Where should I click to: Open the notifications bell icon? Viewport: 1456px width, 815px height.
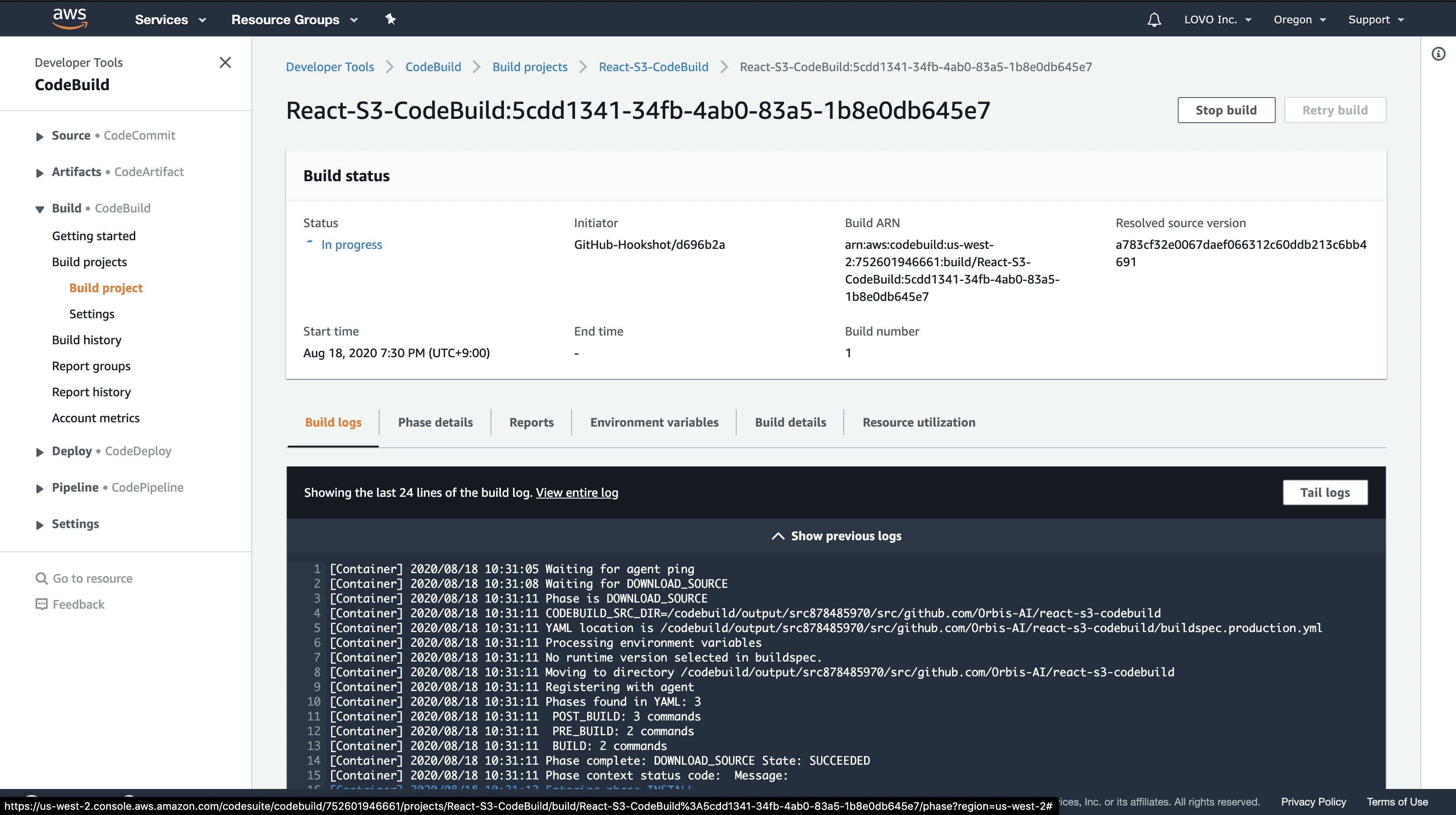[1154, 20]
